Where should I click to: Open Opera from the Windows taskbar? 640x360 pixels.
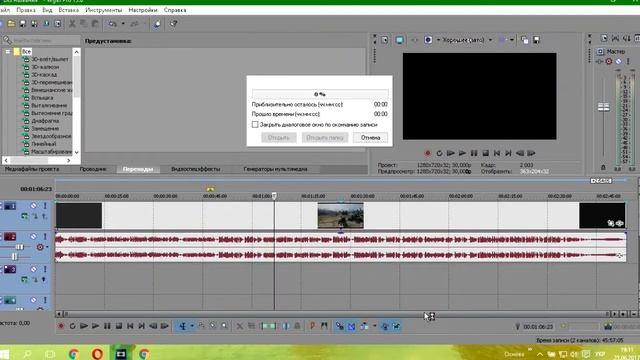[x=97, y=353]
